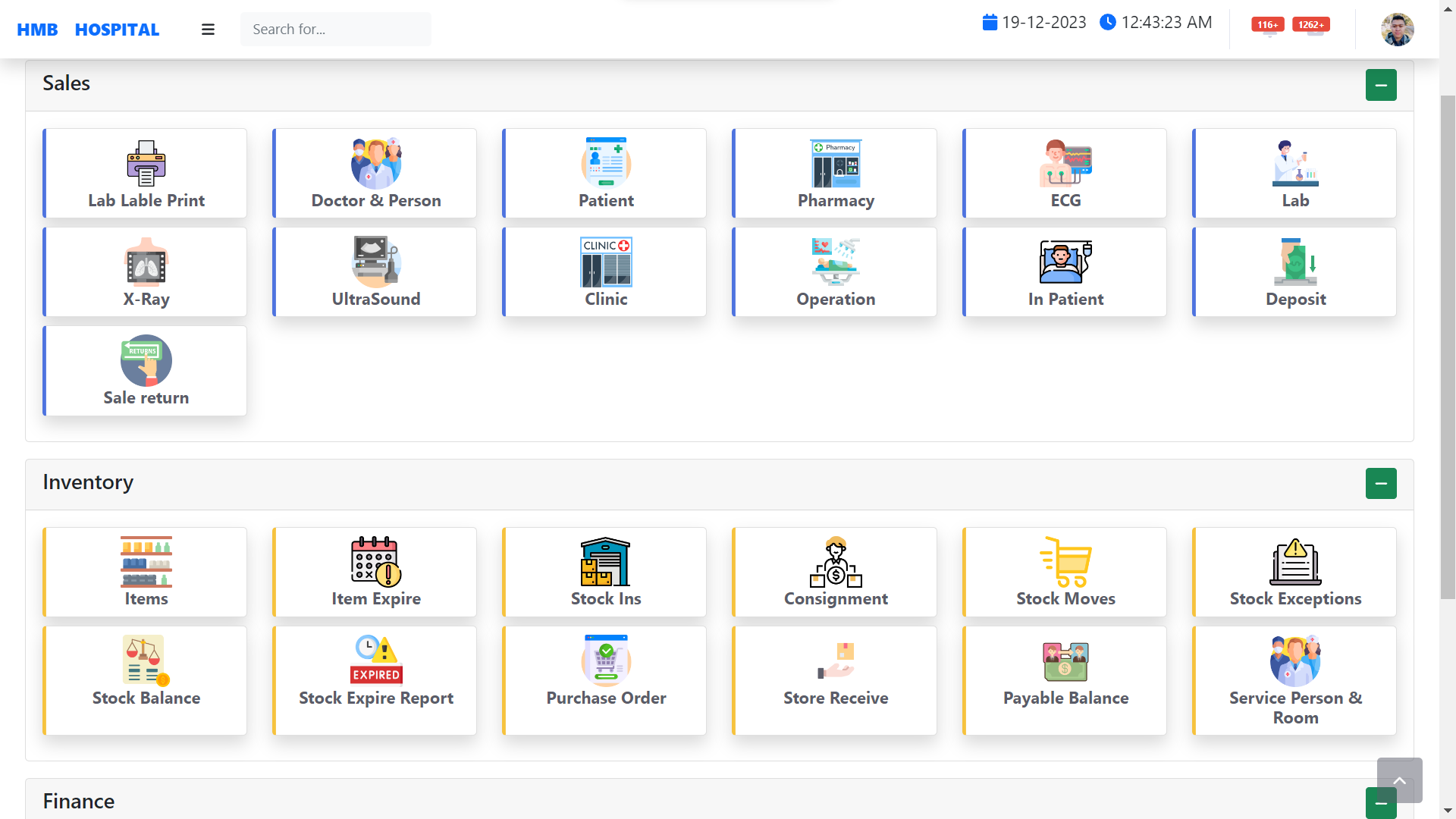
Task: Open the X-Ray module icon
Action: pyautogui.click(x=146, y=262)
